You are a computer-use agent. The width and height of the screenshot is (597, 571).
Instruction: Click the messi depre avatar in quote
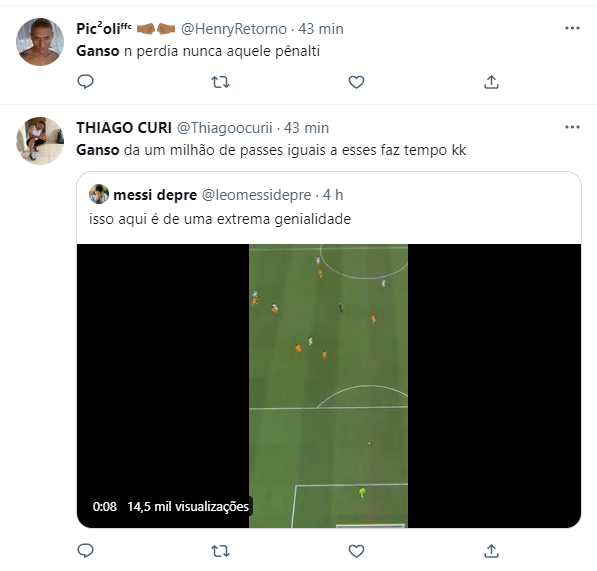99,194
